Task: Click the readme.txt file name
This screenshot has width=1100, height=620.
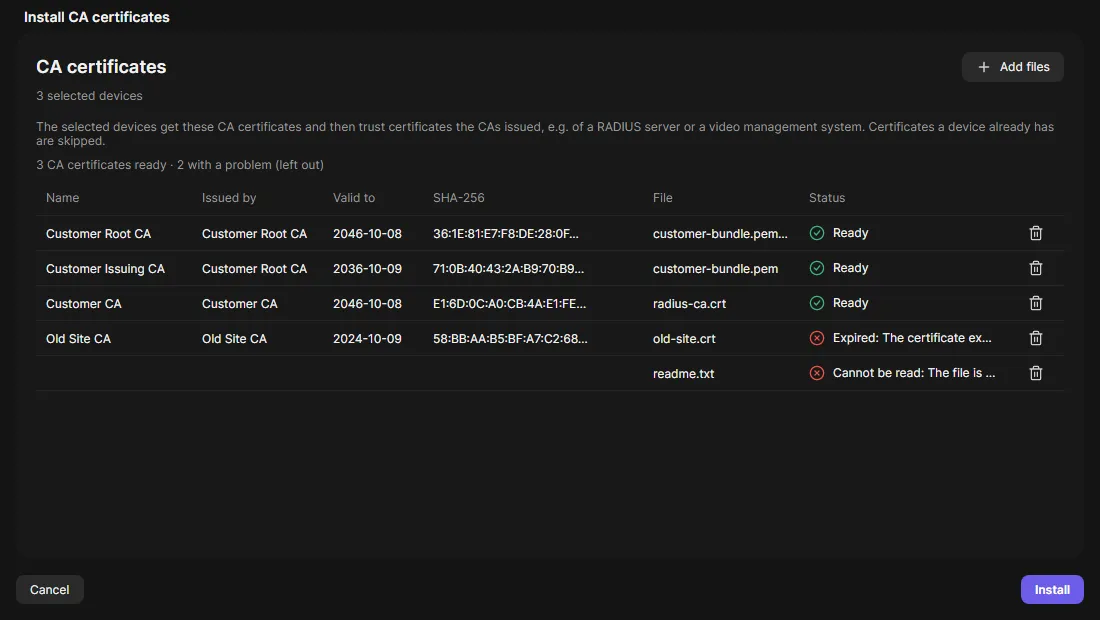Action: click(683, 374)
